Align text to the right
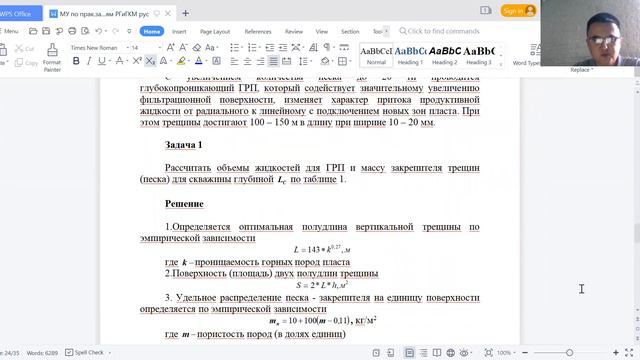 click(x=260, y=61)
